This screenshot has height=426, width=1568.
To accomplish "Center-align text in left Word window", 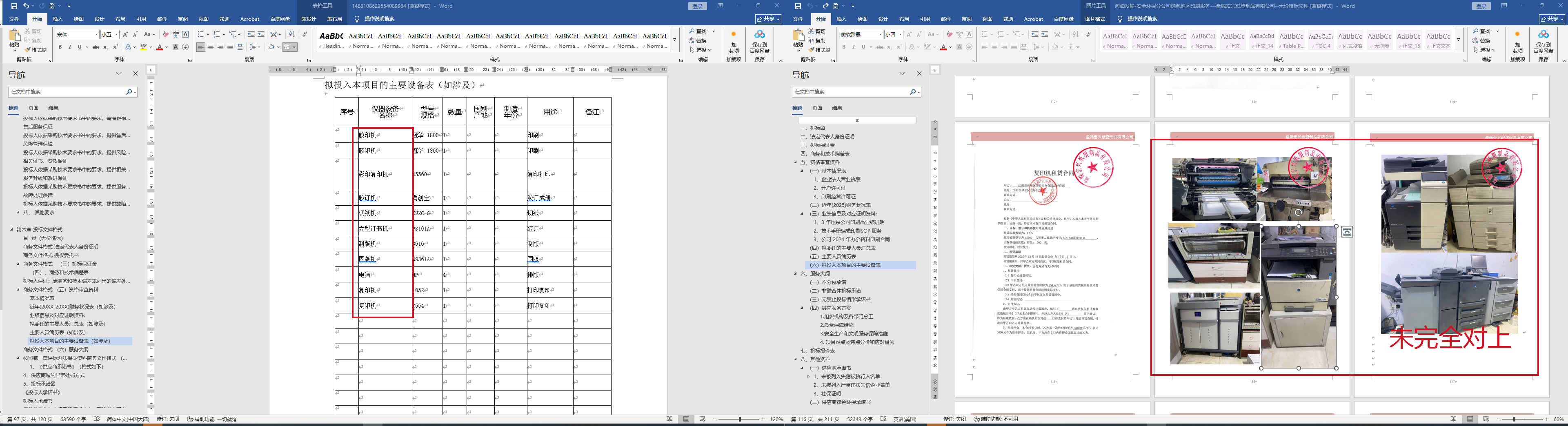I will click(x=211, y=47).
